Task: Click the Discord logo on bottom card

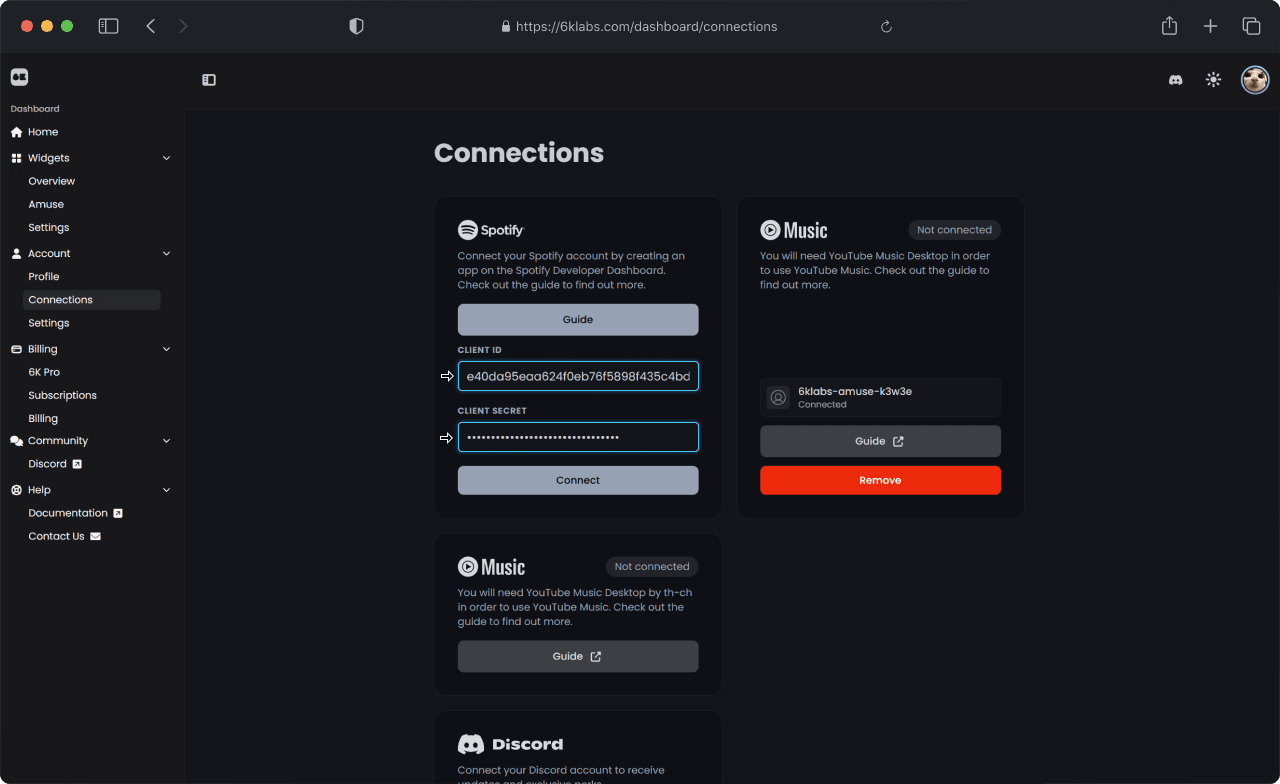Action: [x=510, y=744]
